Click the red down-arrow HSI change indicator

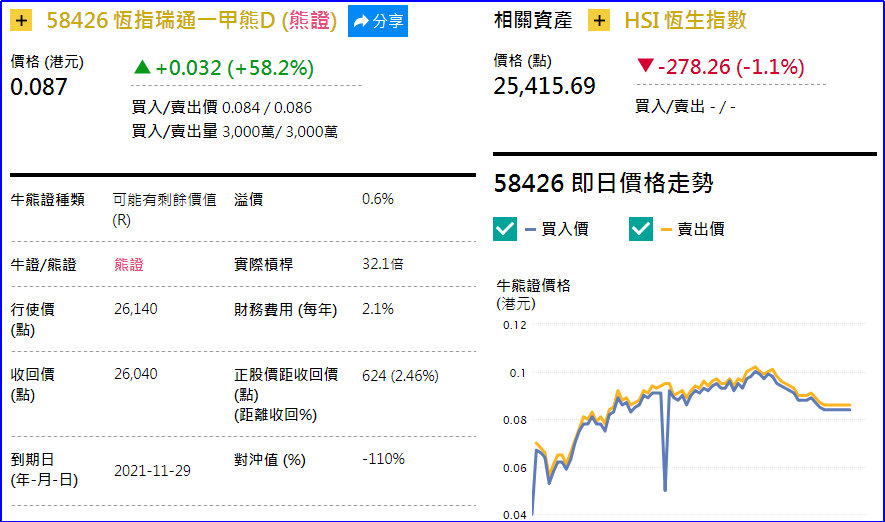coord(645,65)
